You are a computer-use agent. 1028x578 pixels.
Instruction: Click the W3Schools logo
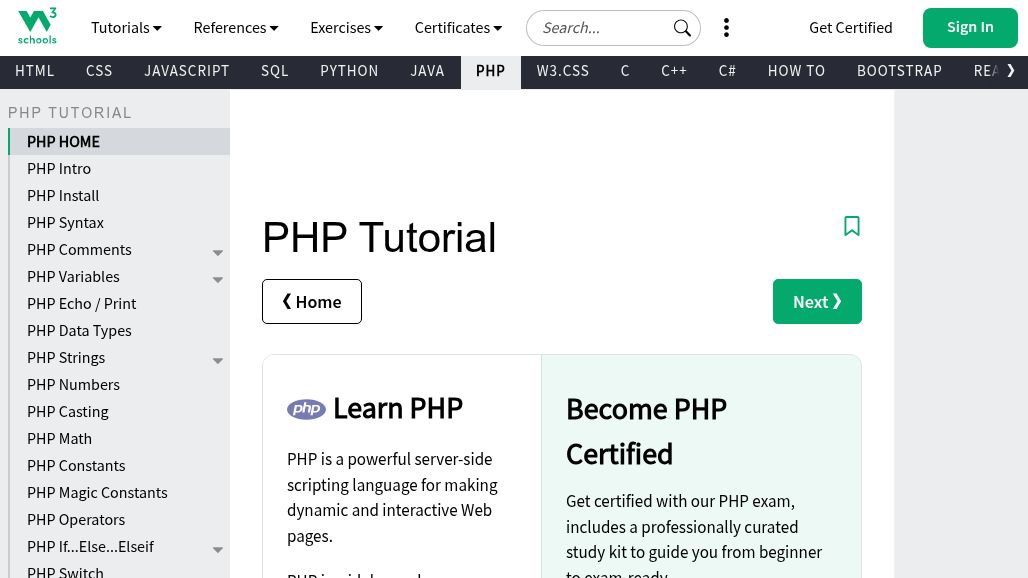(x=37, y=26)
